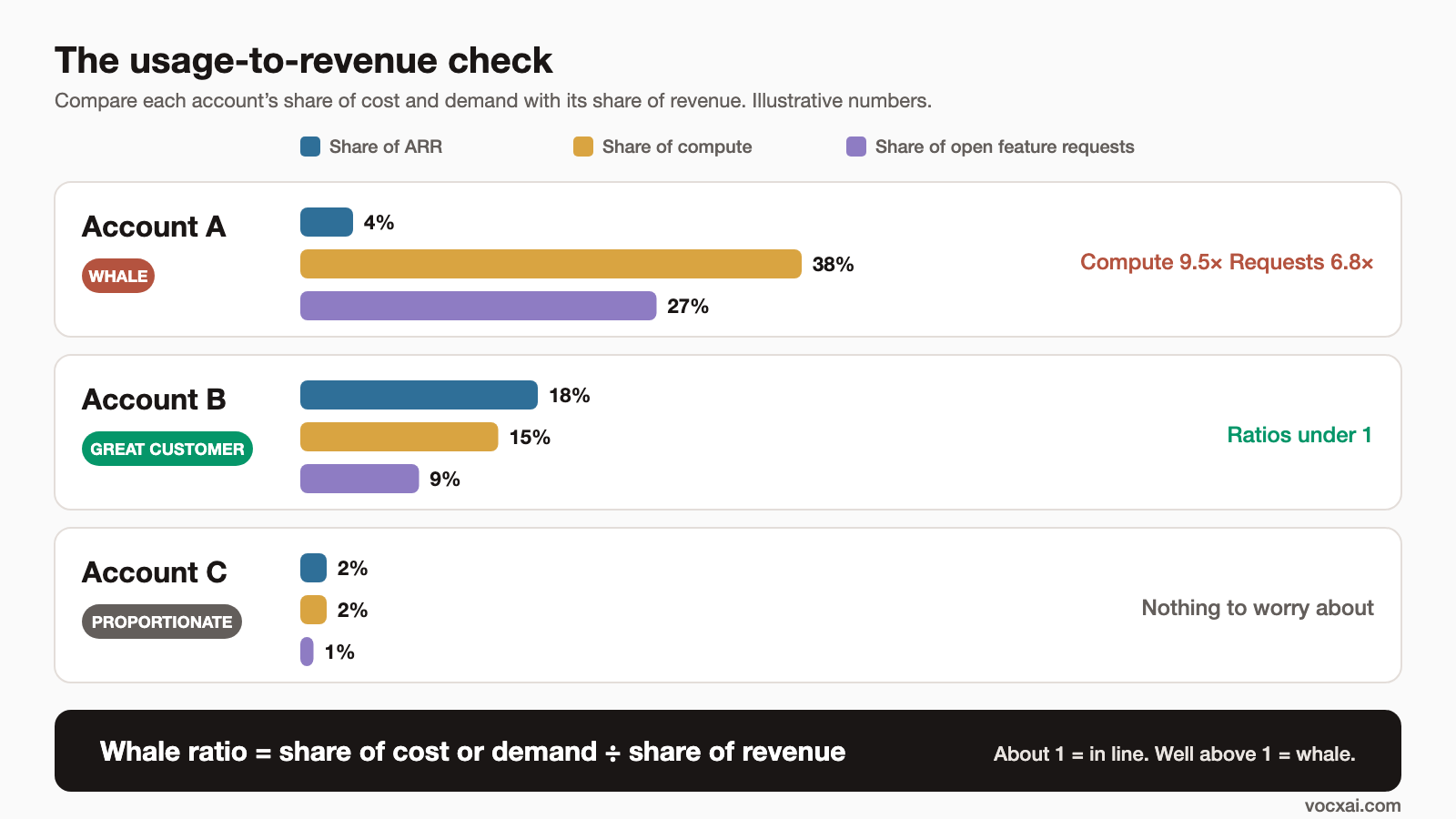The image size is (1456, 819).
Task: Select the WHALE badge under Account A
Action: 118,276
